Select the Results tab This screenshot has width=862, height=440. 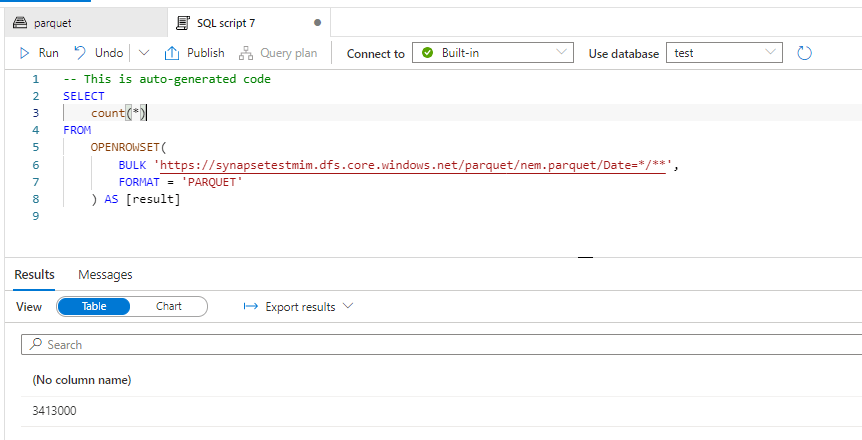pos(34,274)
